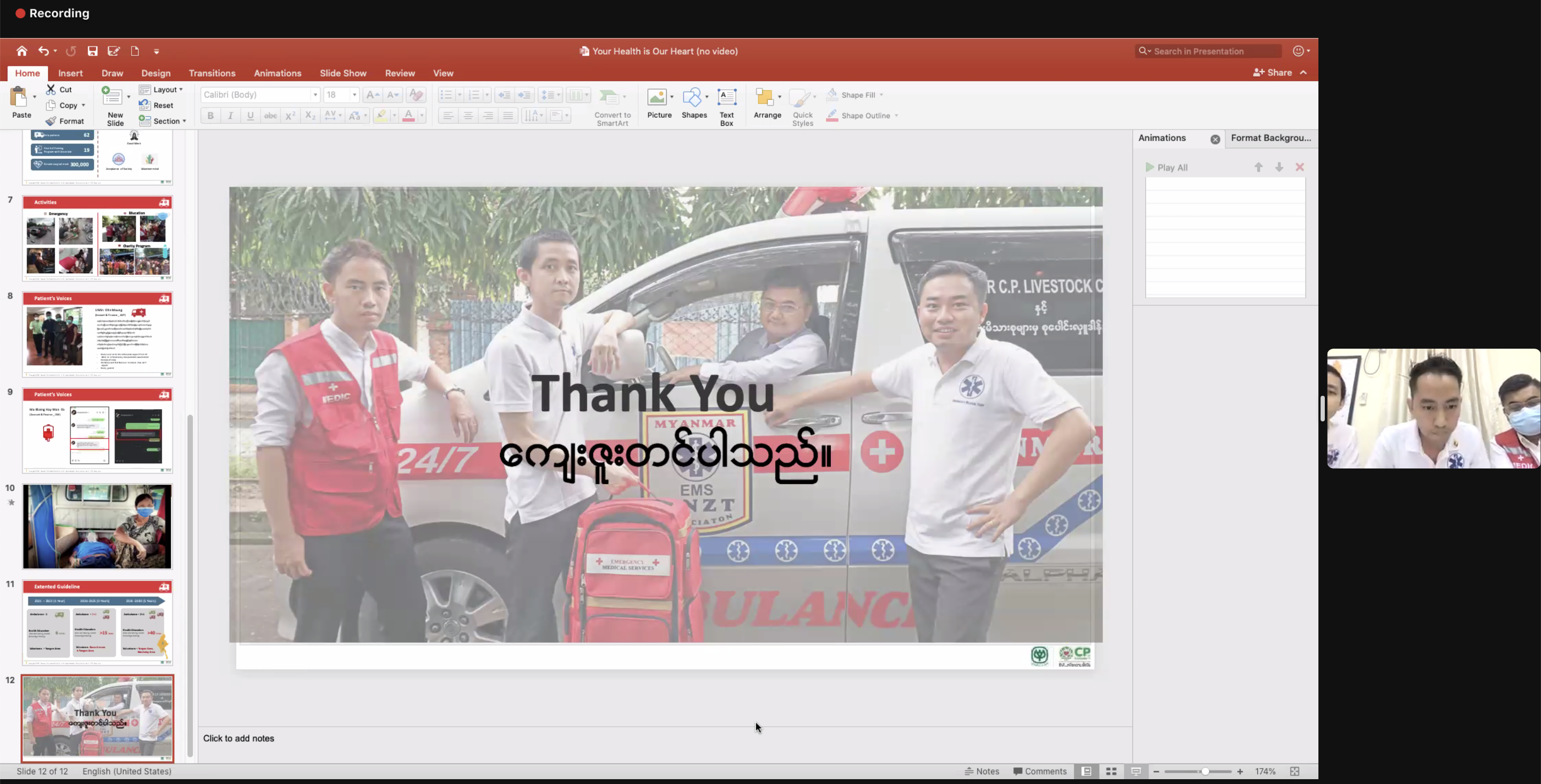Click the Home icon in title bar
Screen dimensions: 1541x784
point(22,51)
